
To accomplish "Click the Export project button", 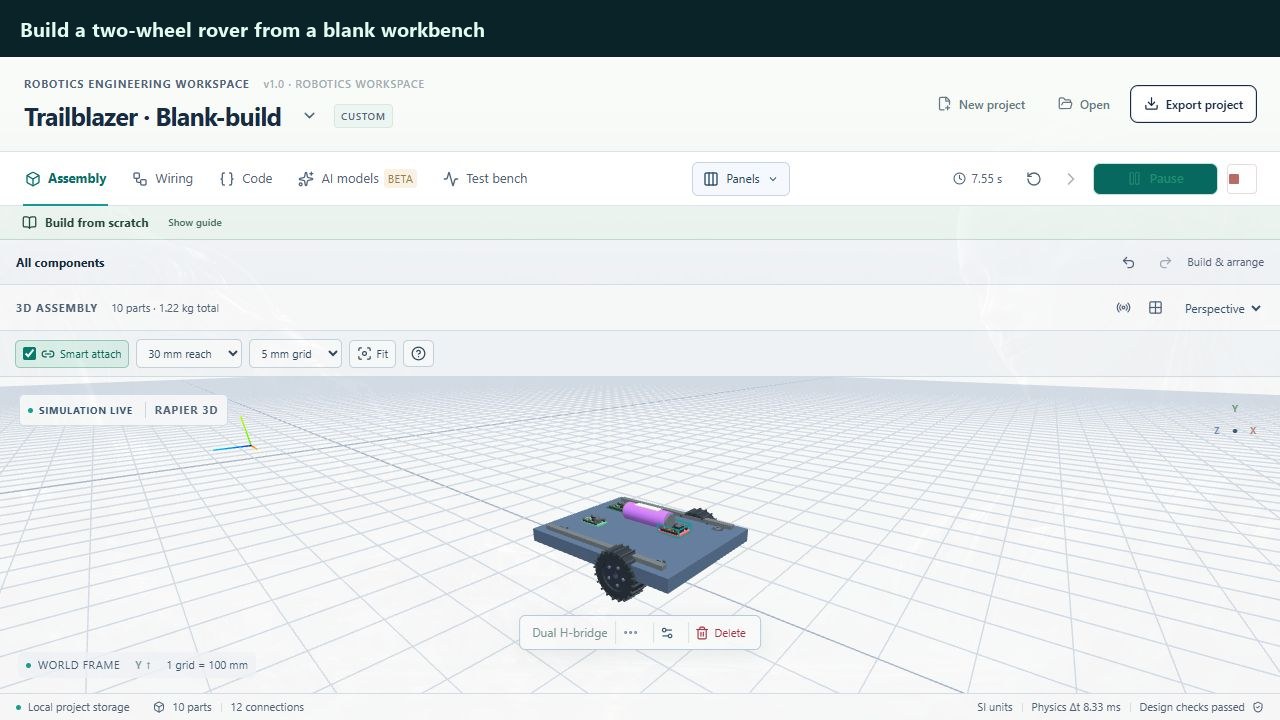I will point(1193,104).
